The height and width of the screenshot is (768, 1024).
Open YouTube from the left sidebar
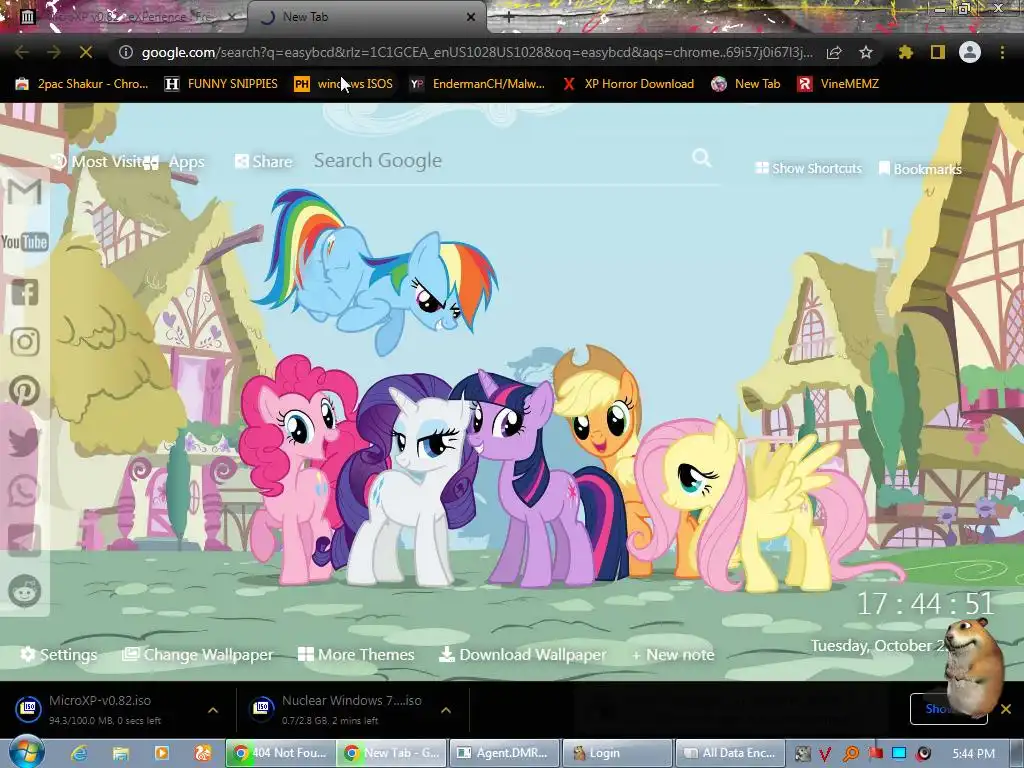pyautogui.click(x=24, y=242)
